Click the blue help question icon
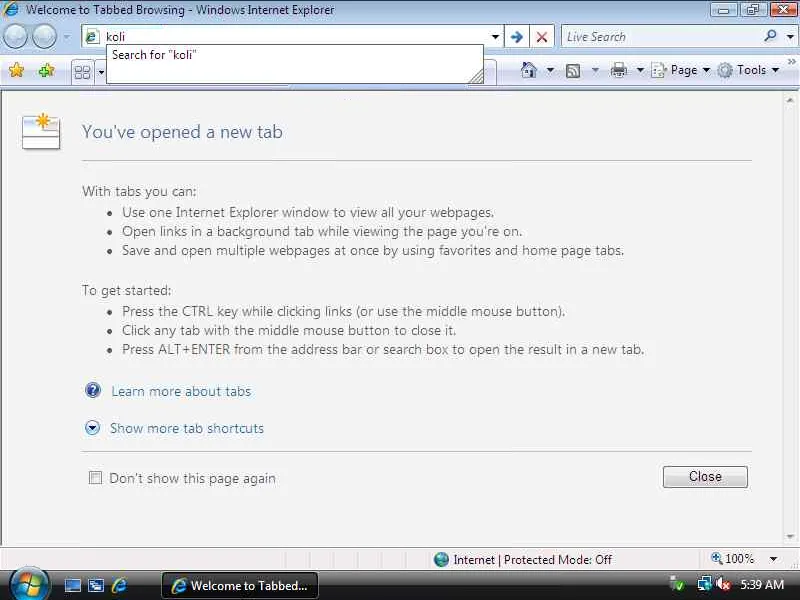800x600 pixels. (93, 390)
